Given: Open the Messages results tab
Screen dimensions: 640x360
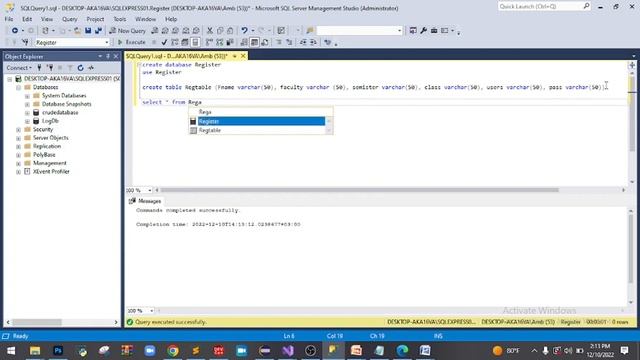Looking at the screenshot, I should click(145, 201).
